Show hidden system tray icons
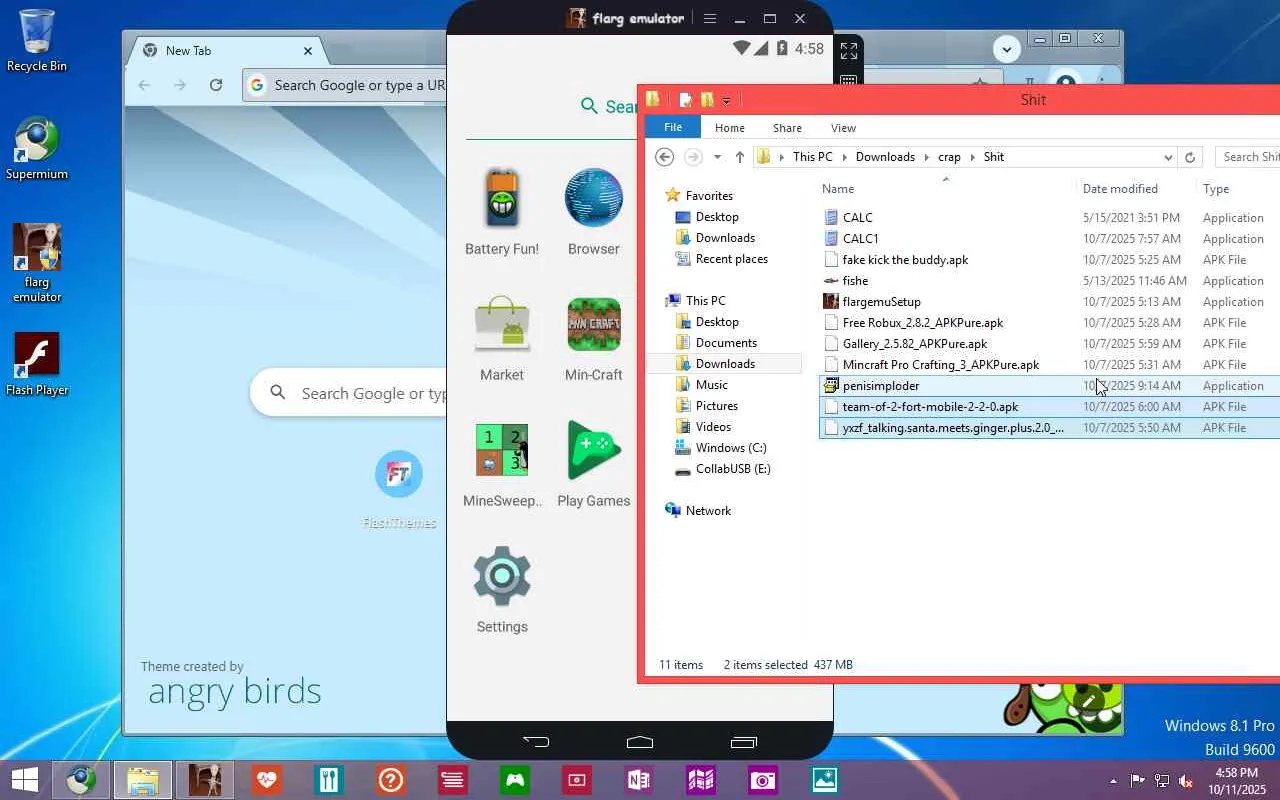The height and width of the screenshot is (800, 1280). [x=1113, y=780]
